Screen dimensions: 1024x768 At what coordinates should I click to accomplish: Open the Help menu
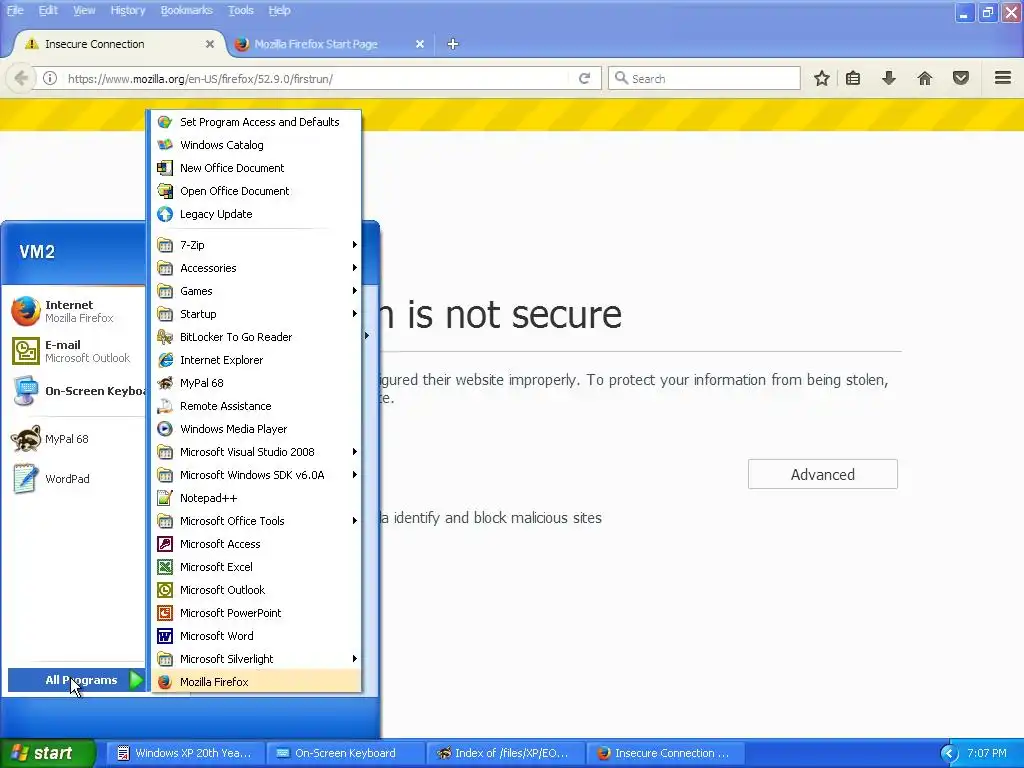click(280, 10)
